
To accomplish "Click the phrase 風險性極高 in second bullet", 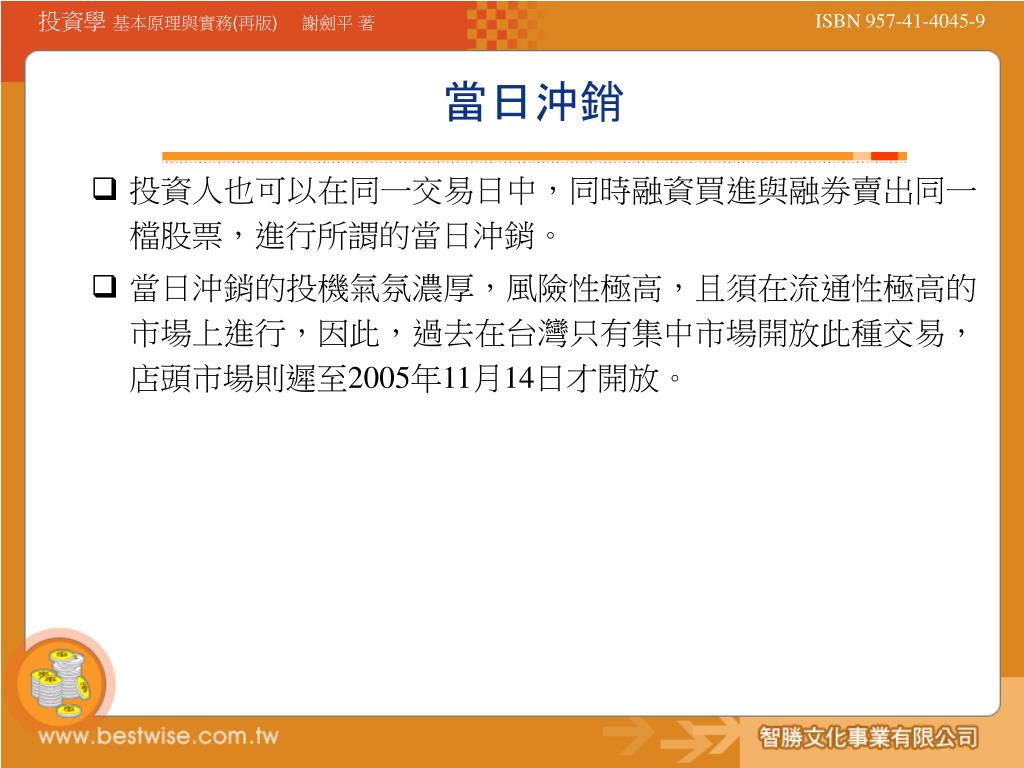I will click(x=584, y=288).
